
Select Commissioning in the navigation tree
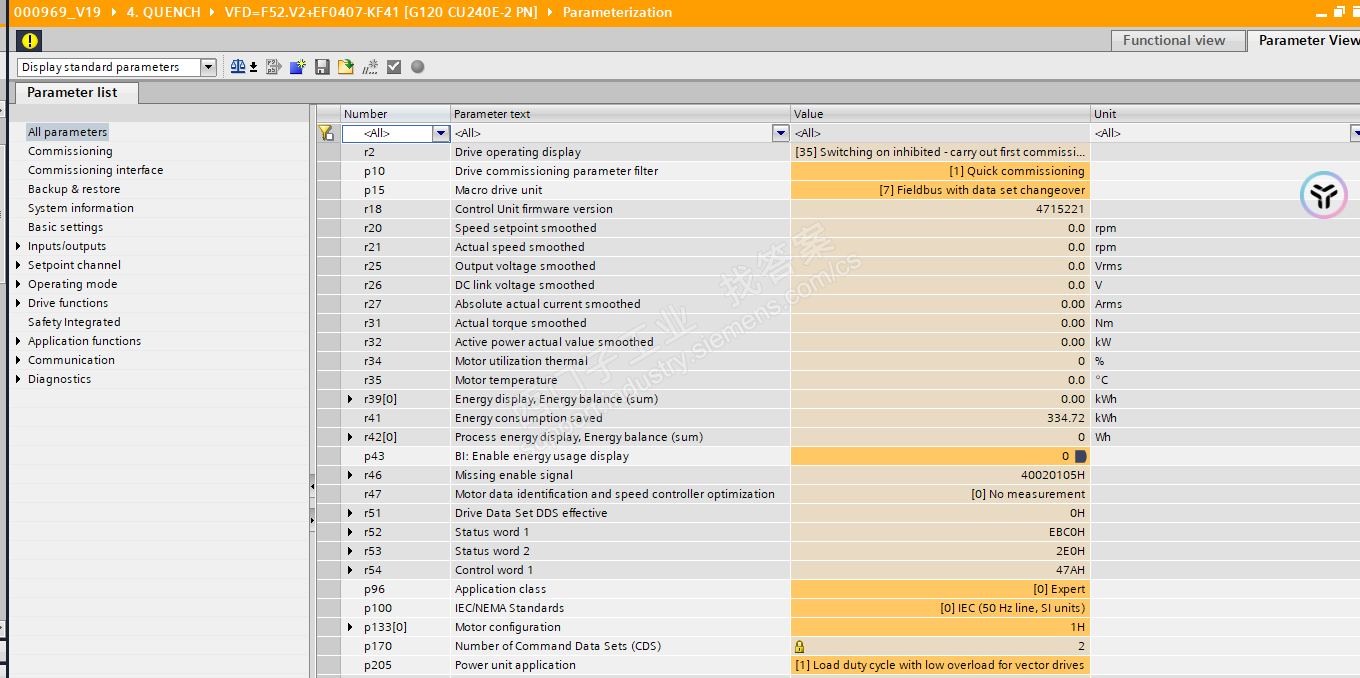click(x=70, y=151)
